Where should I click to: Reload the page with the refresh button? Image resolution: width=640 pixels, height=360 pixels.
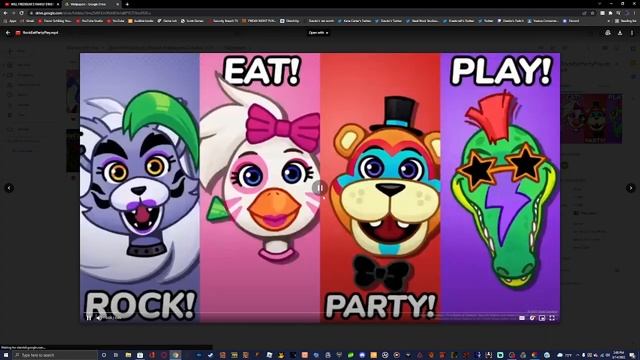click(x=22, y=13)
